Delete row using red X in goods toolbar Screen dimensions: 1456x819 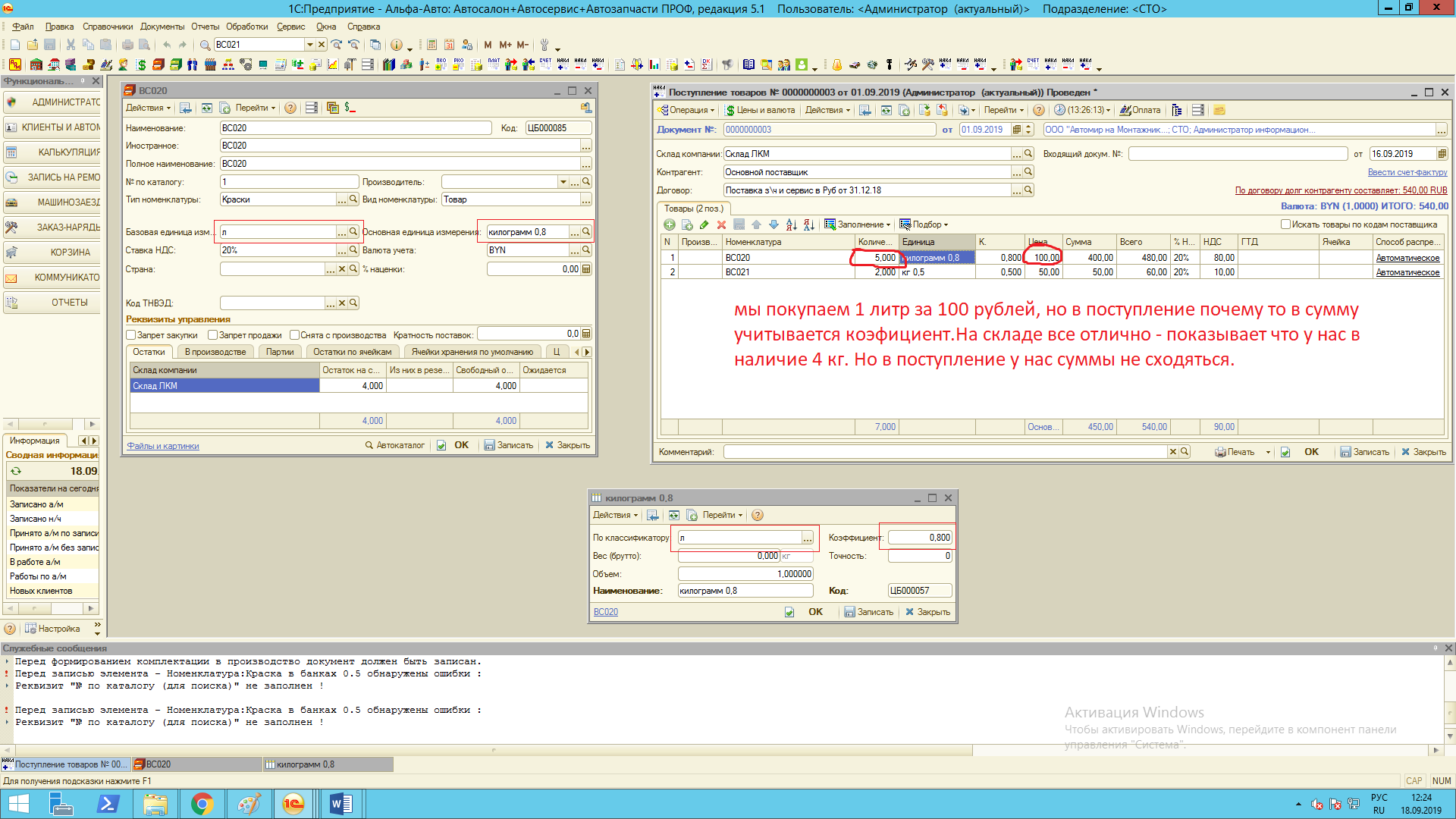tap(721, 224)
